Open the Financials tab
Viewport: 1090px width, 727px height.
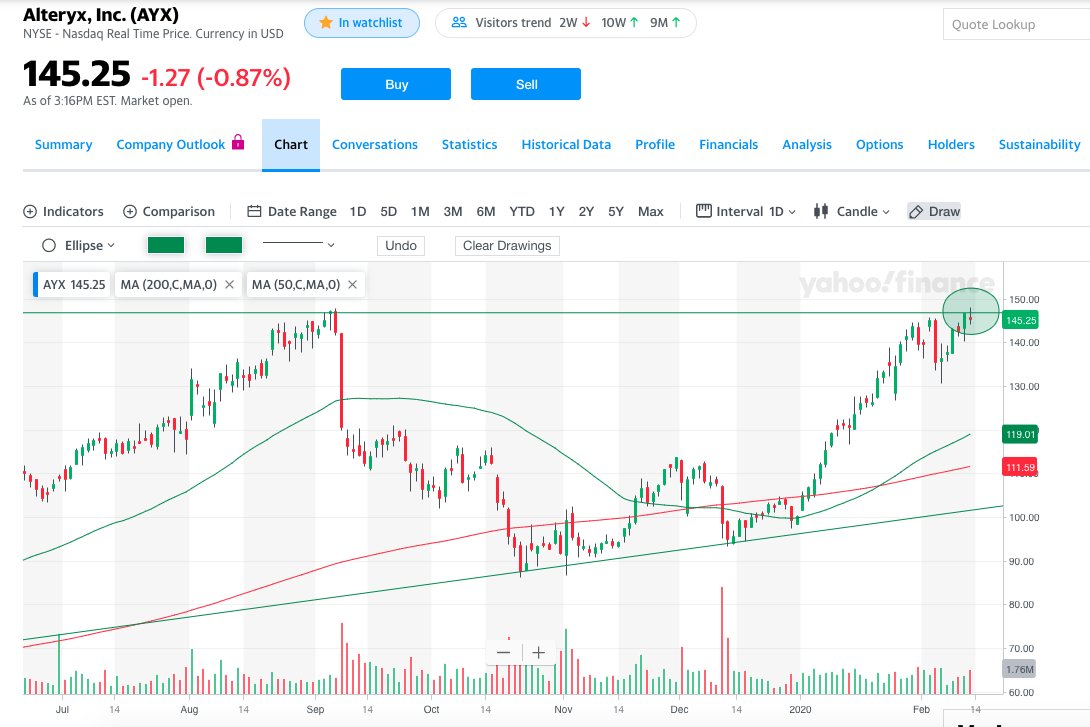pyautogui.click(x=729, y=145)
